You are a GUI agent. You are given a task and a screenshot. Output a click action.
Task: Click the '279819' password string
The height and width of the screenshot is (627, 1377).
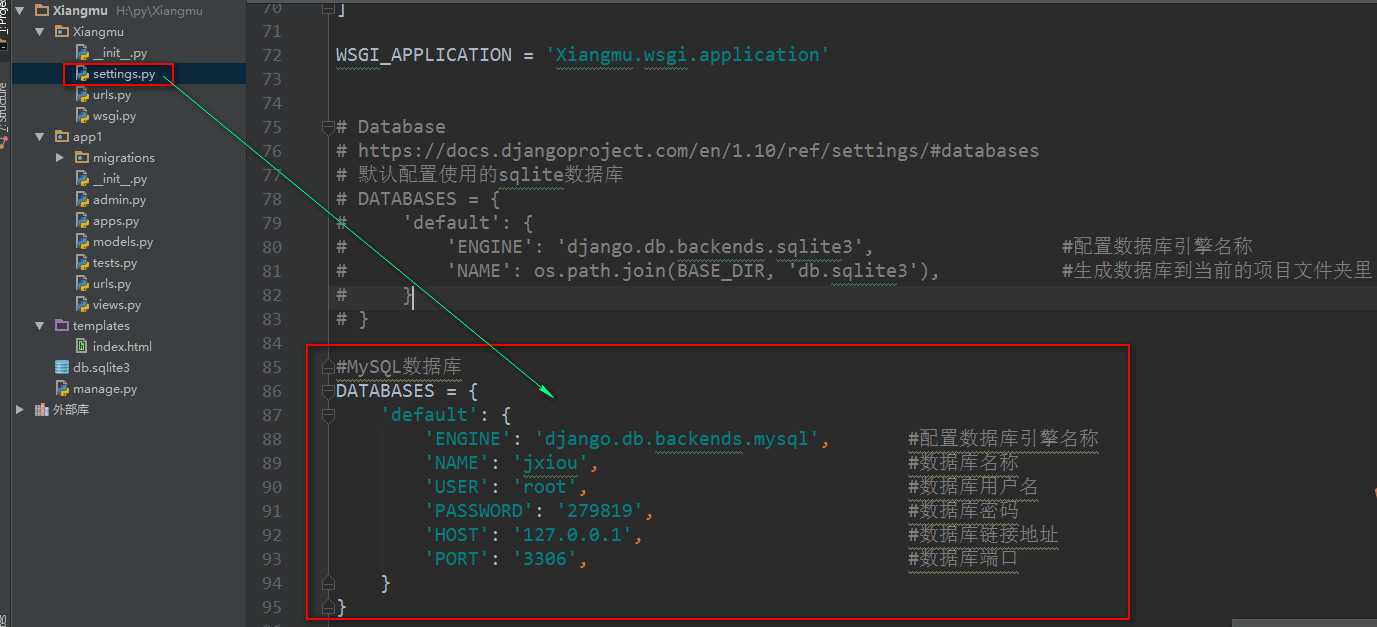click(x=599, y=511)
